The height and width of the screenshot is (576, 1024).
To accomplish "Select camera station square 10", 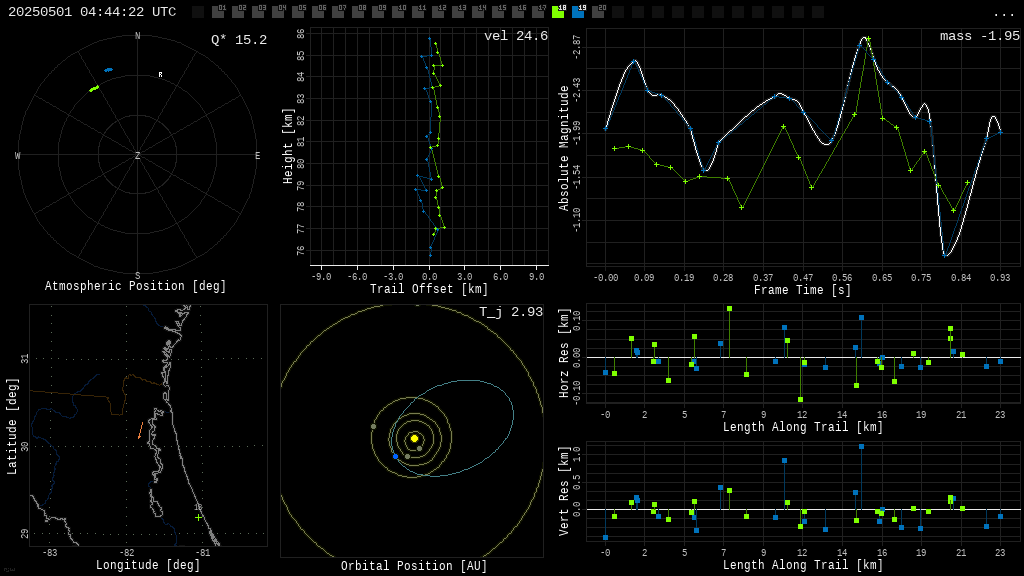I will pyautogui.click(x=398, y=12).
